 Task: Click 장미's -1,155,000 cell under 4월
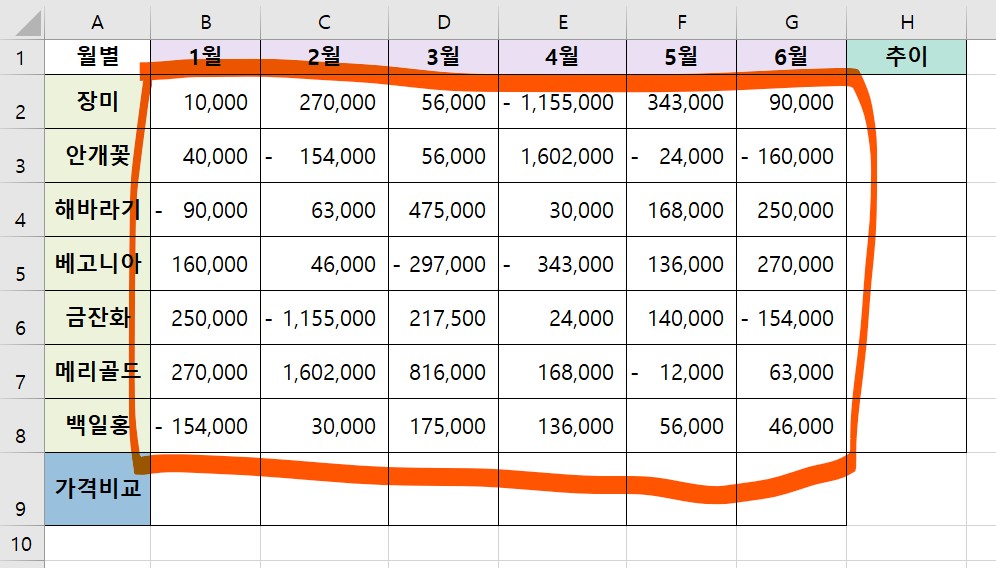[x=563, y=102]
